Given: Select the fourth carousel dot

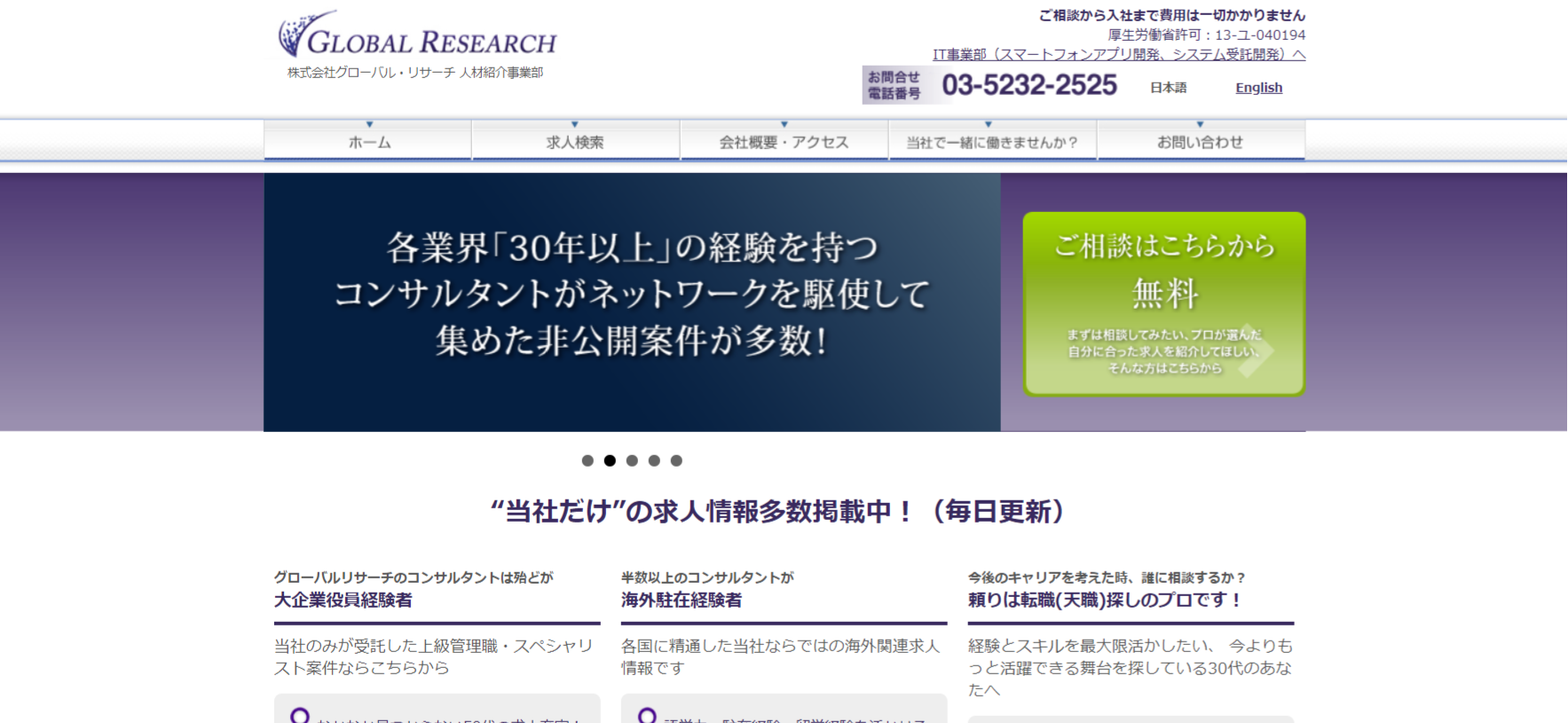Looking at the screenshot, I should pos(654,460).
